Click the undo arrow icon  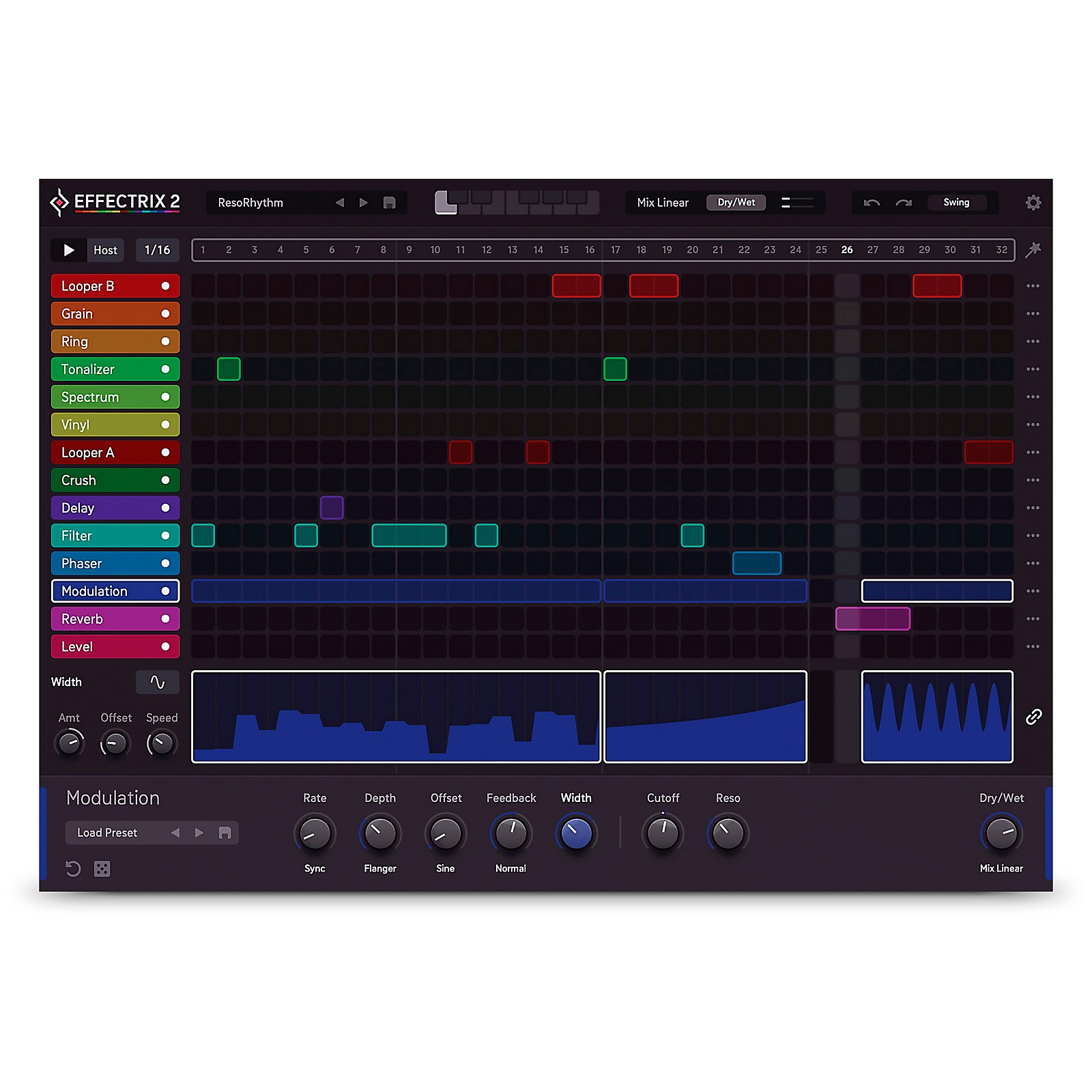click(872, 203)
